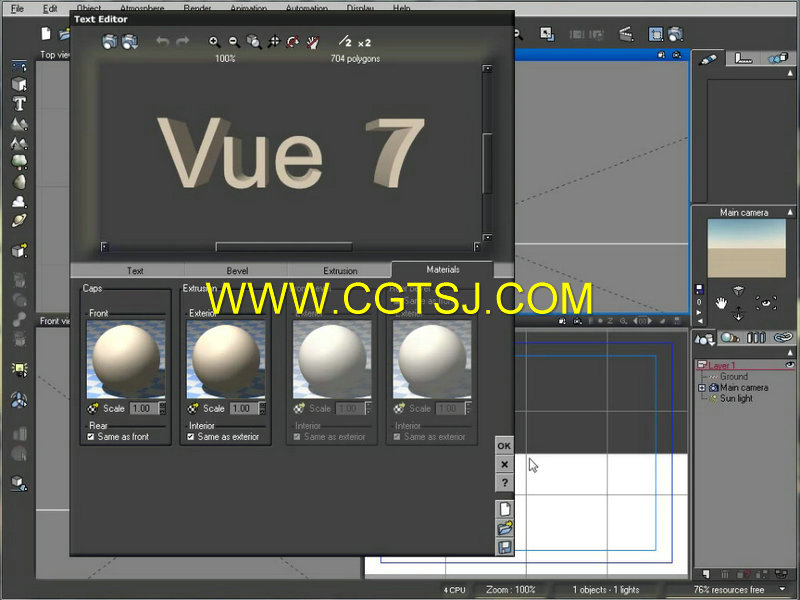The height and width of the screenshot is (600, 800).
Task: Add a cloud from the left toolbar
Action: pyautogui.click(x=19, y=201)
